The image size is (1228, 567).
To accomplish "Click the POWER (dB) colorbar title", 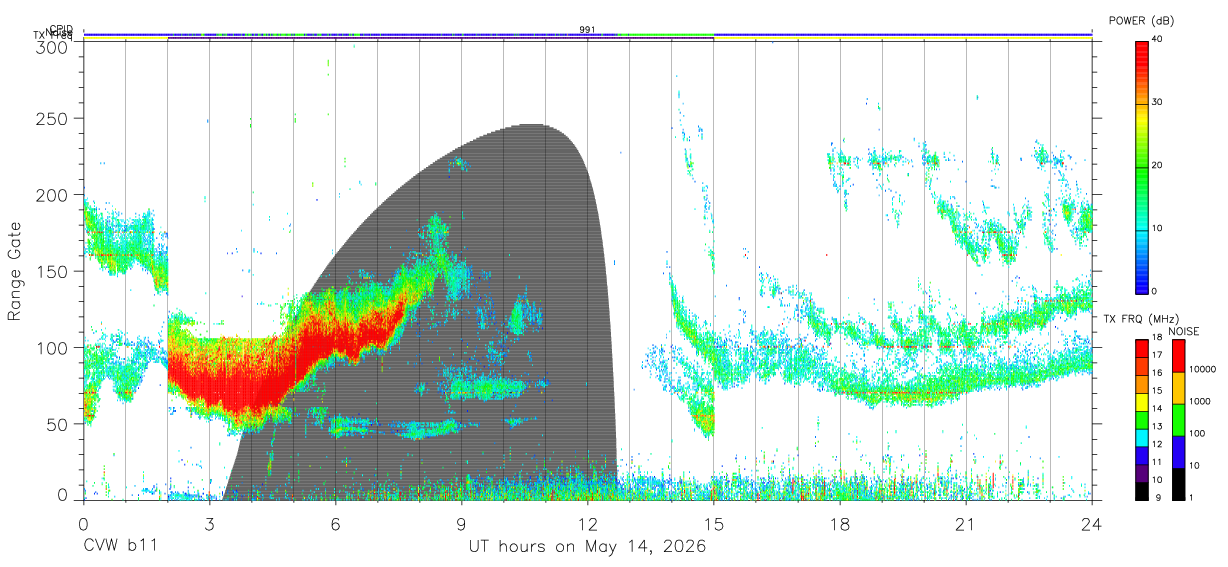I will (1143, 21).
